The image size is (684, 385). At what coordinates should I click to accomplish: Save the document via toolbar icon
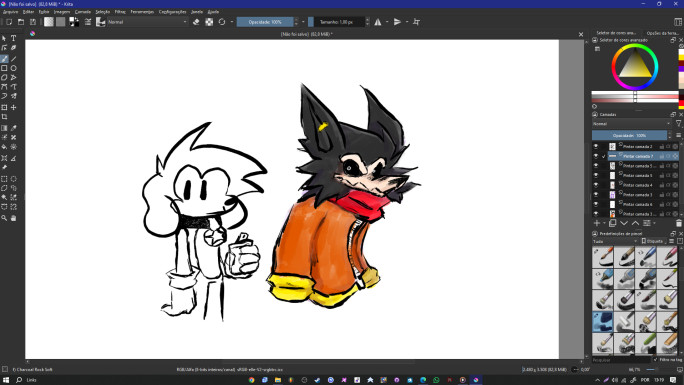coord(33,22)
